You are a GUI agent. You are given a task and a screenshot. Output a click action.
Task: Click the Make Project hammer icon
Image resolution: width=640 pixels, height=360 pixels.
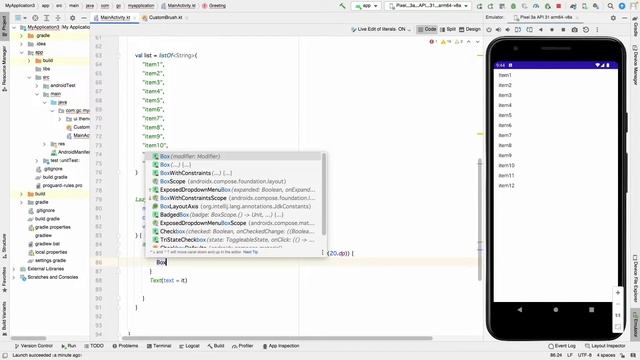pyautogui.click(x=342, y=6)
